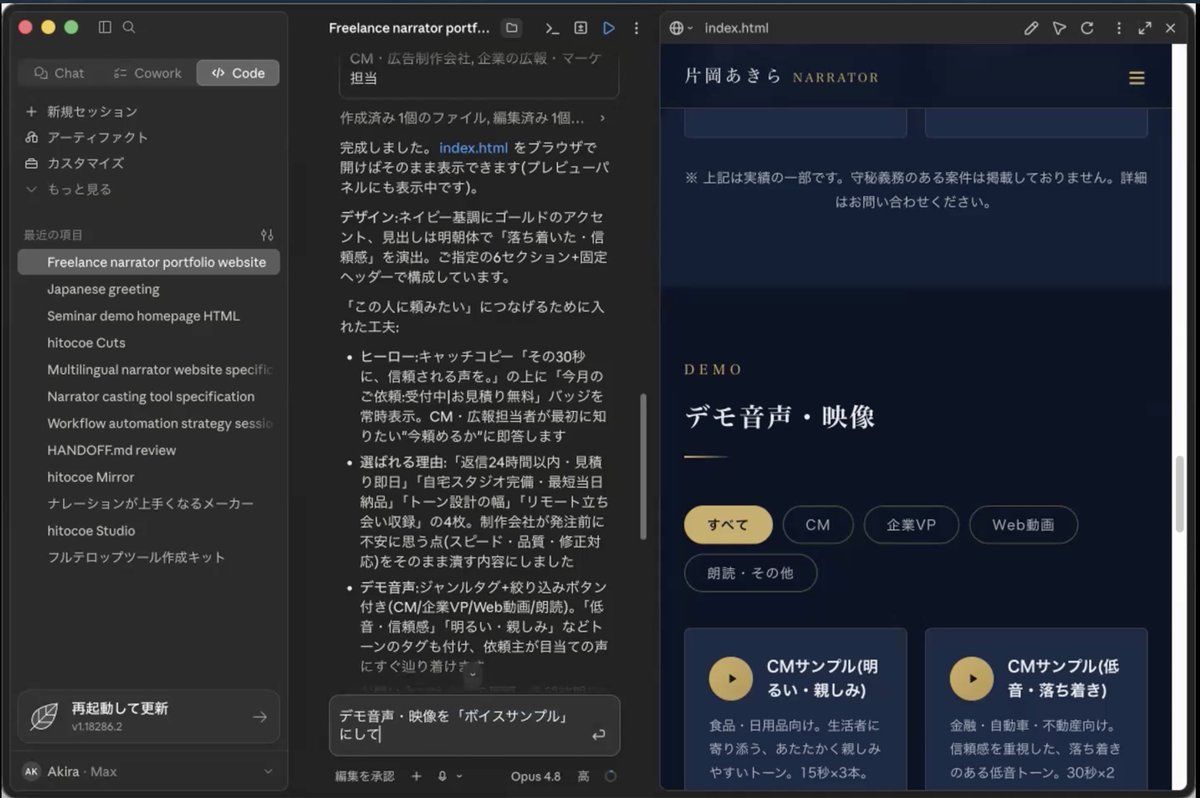1200x798 pixels.
Task: Send the prompt with the return arrow icon
Action: coord(598,735)
